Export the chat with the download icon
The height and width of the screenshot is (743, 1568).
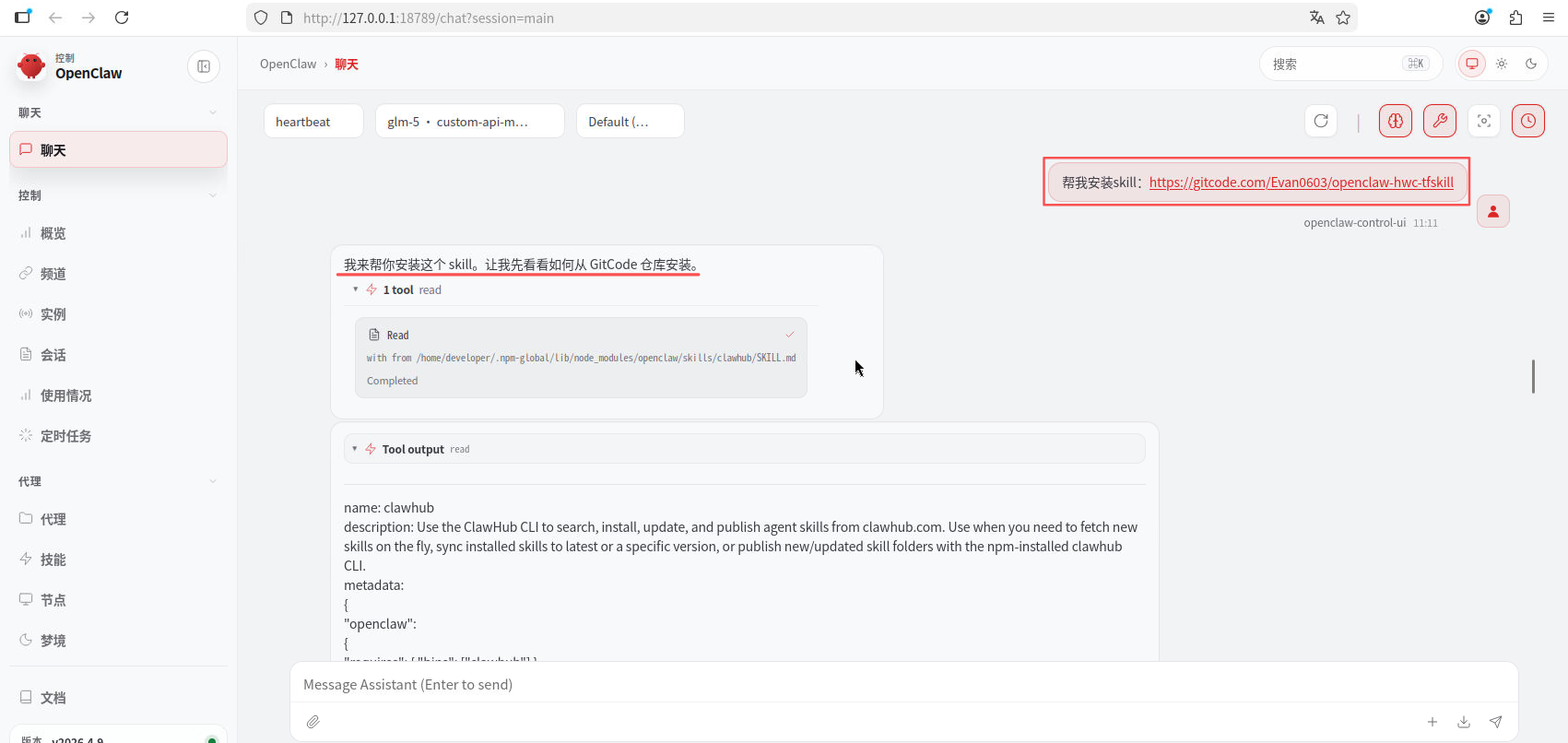coord(1464,722)
